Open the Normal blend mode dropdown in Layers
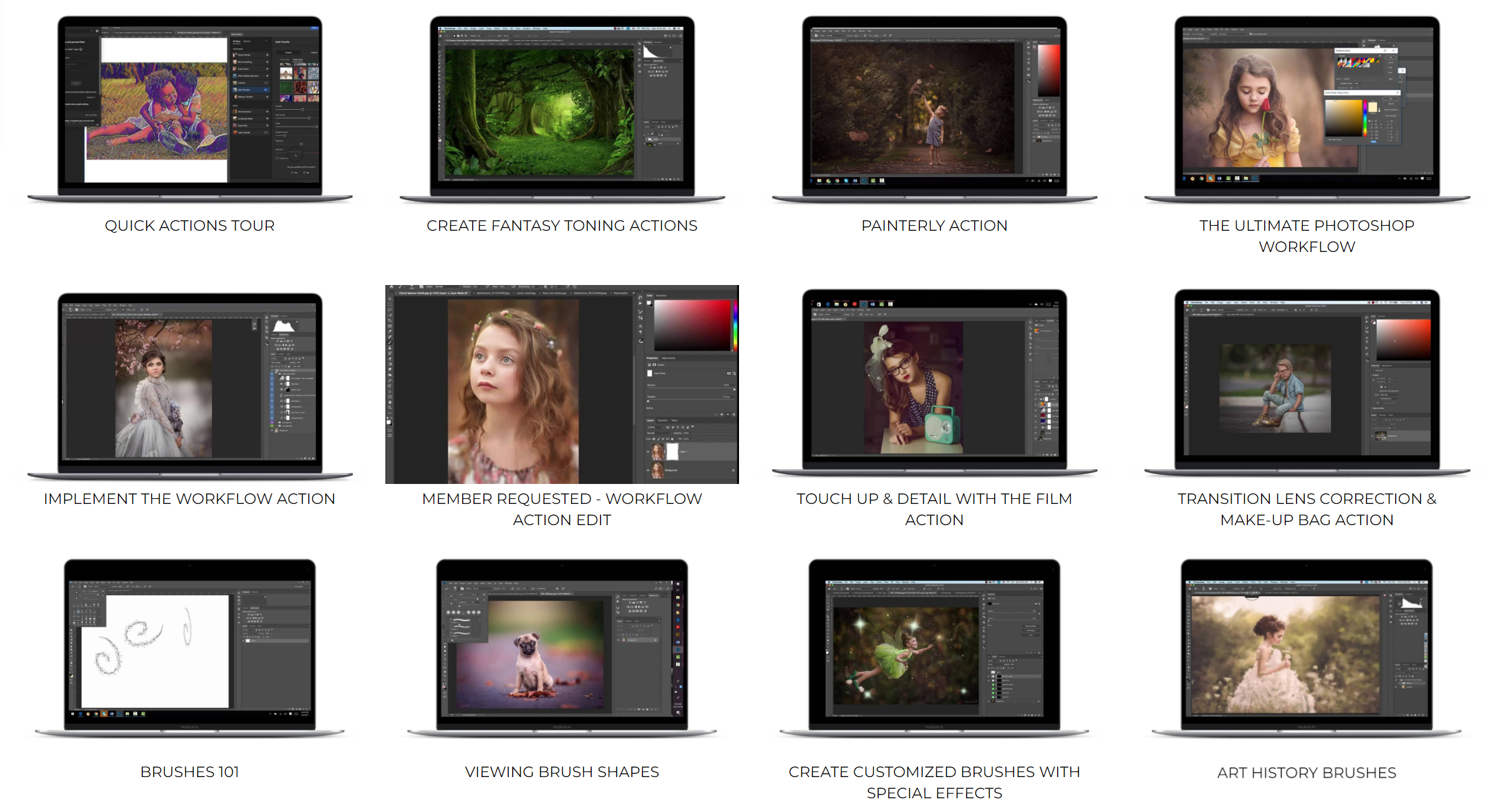Viewport: 1493px width, 812px height. pyautogui.click(x=659, y=433)
